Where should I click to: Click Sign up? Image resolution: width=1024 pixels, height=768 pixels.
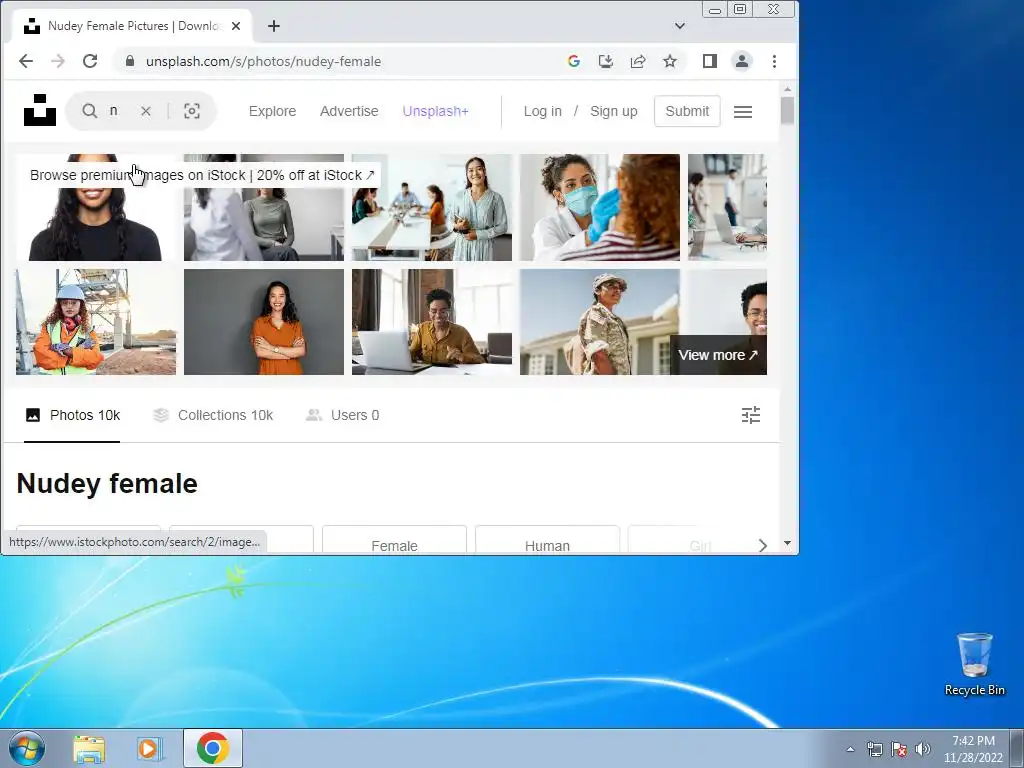(613, 111)
